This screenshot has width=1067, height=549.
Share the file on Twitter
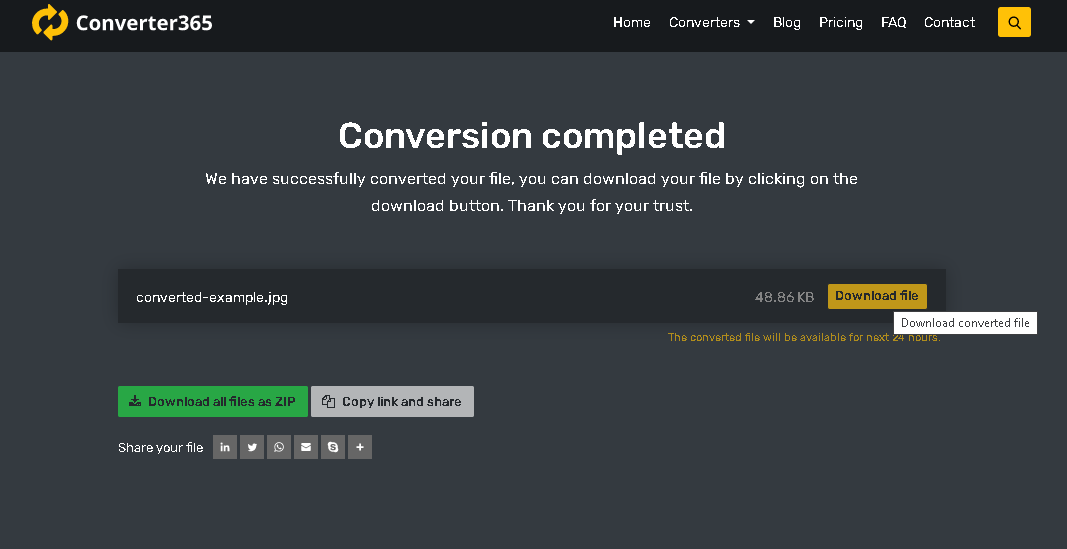tap(252, 447)
